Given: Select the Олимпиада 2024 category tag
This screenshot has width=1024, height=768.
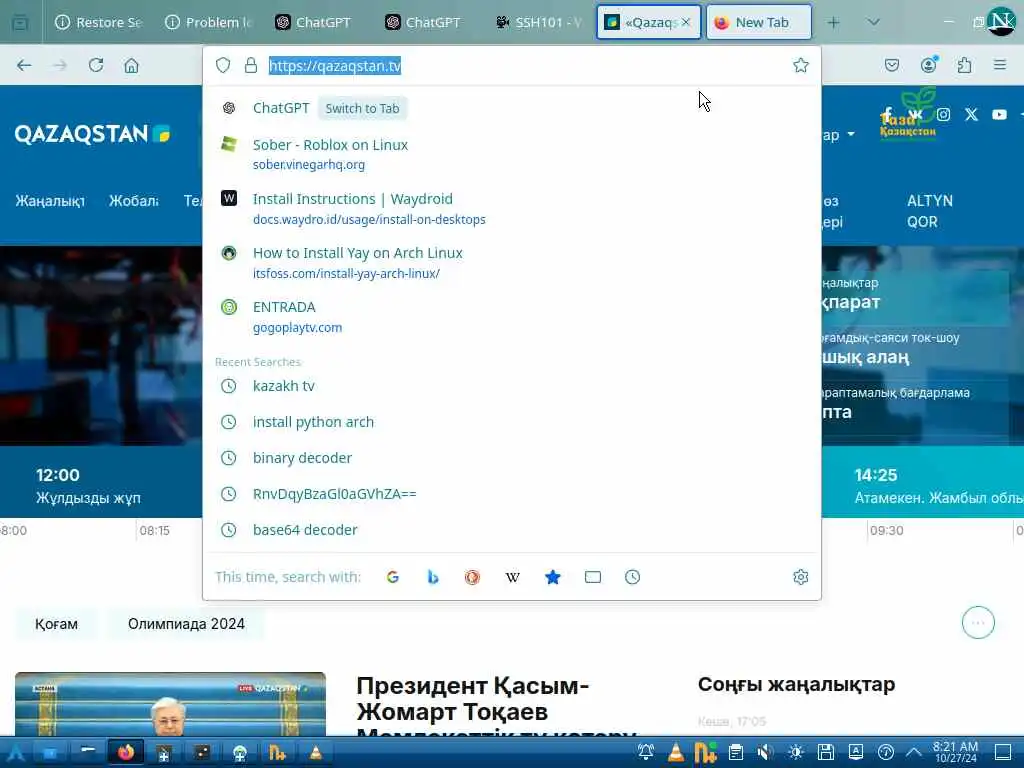Looking at the screenshot, I should 186,624.
